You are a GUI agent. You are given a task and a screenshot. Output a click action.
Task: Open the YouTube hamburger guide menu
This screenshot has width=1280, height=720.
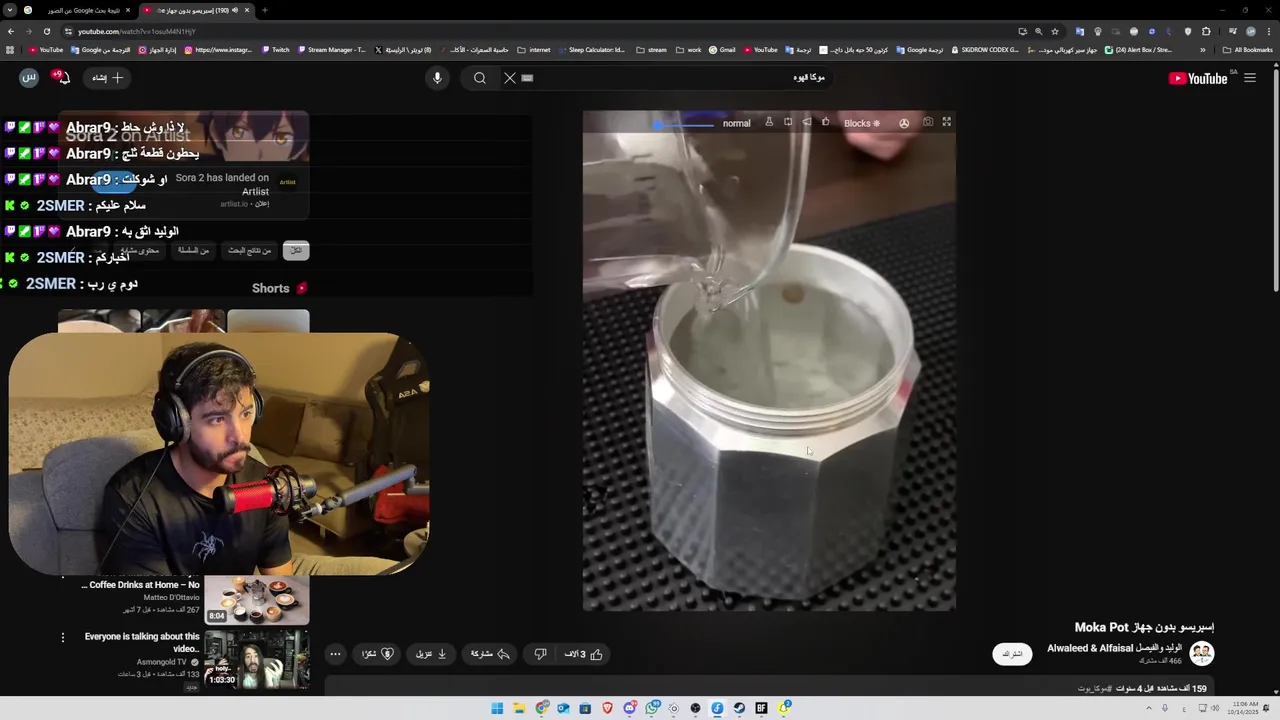(1250, 78)
